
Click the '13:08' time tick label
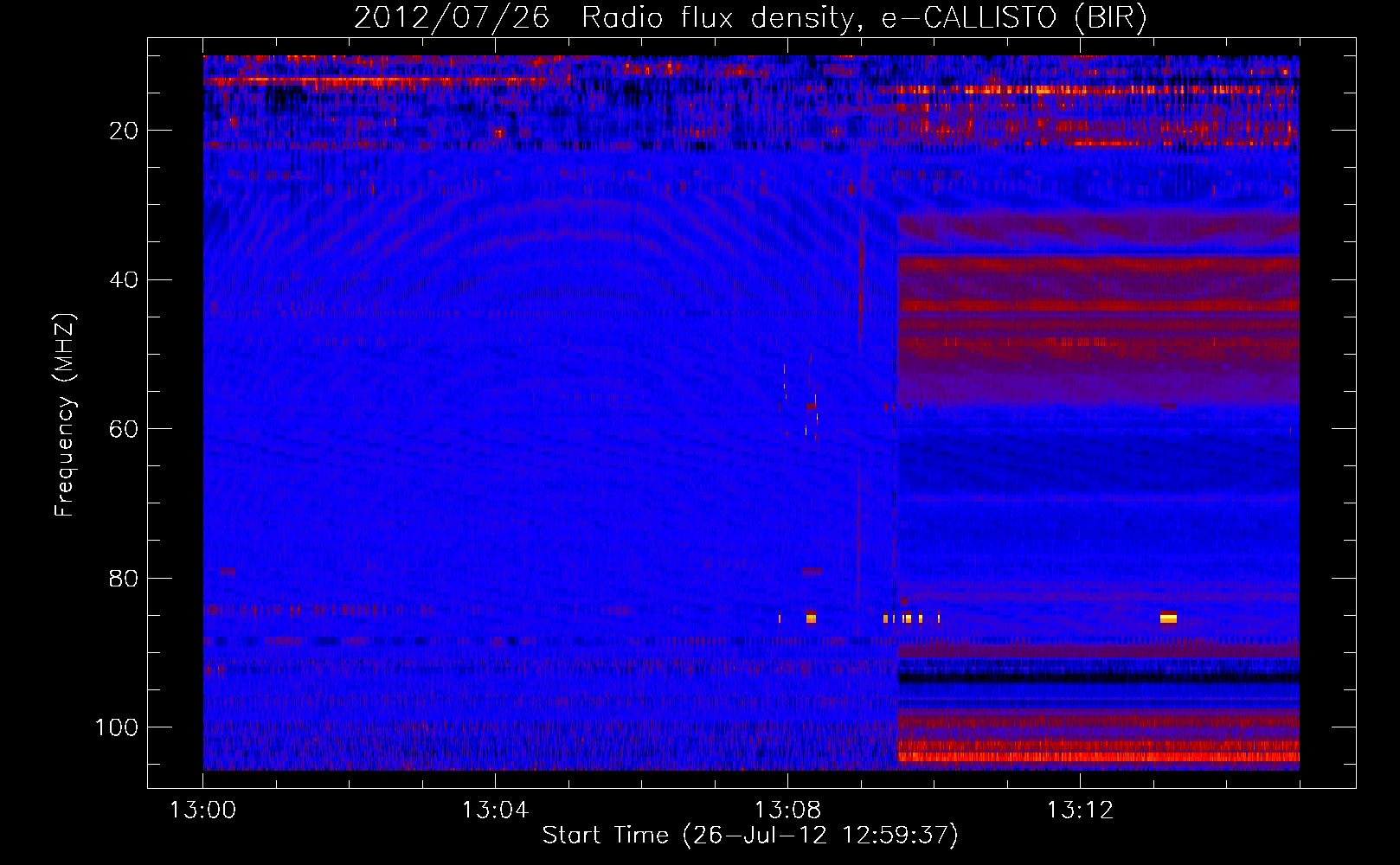[787, 811]
